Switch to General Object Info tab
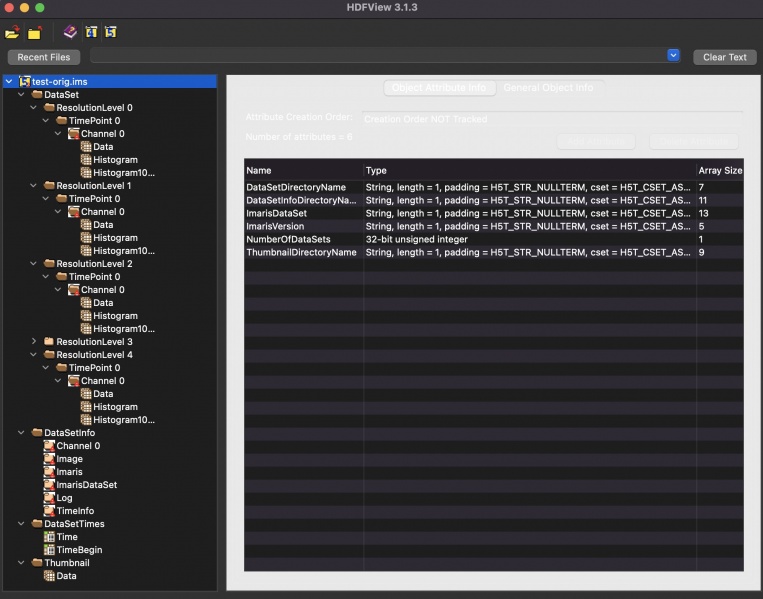This screenshot has height=599, width=763. (x=548, y=88)
